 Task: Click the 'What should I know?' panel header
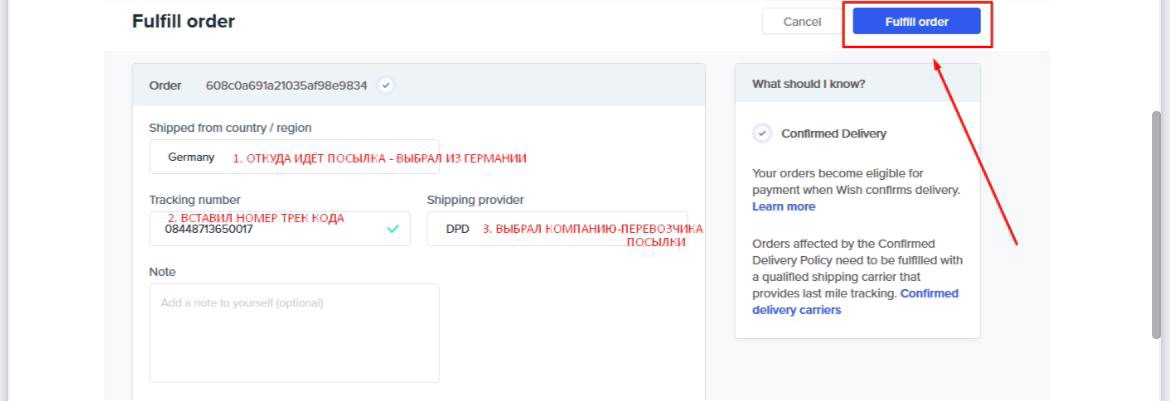(x=809, y=85)
